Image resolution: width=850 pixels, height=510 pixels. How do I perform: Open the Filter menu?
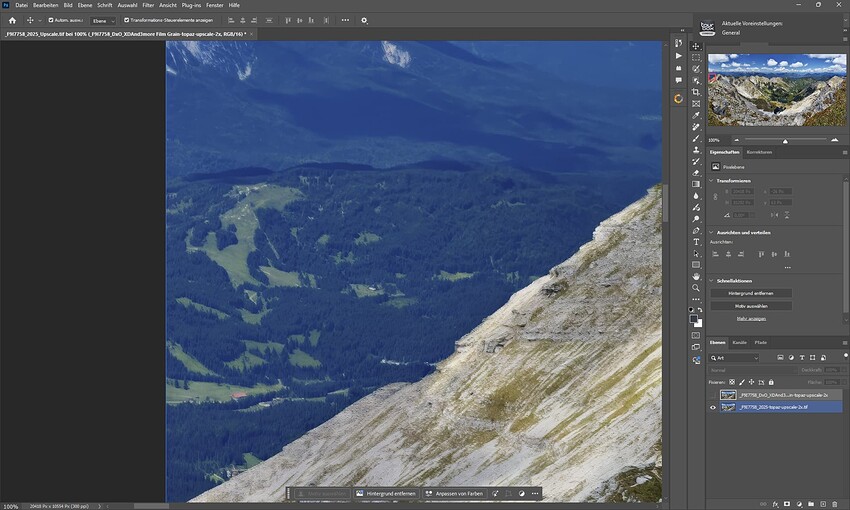pyautogui.click(x=148, y=5)
